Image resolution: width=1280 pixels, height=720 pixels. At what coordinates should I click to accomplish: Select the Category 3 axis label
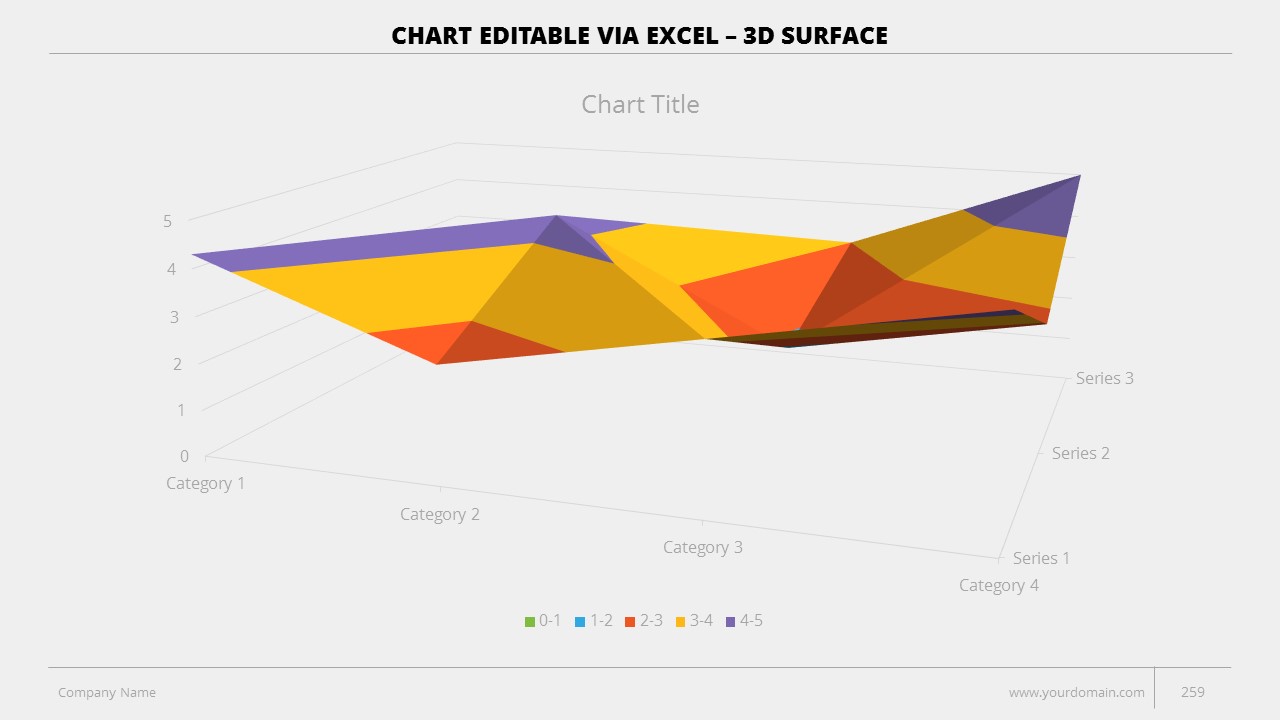click(703, 547)
